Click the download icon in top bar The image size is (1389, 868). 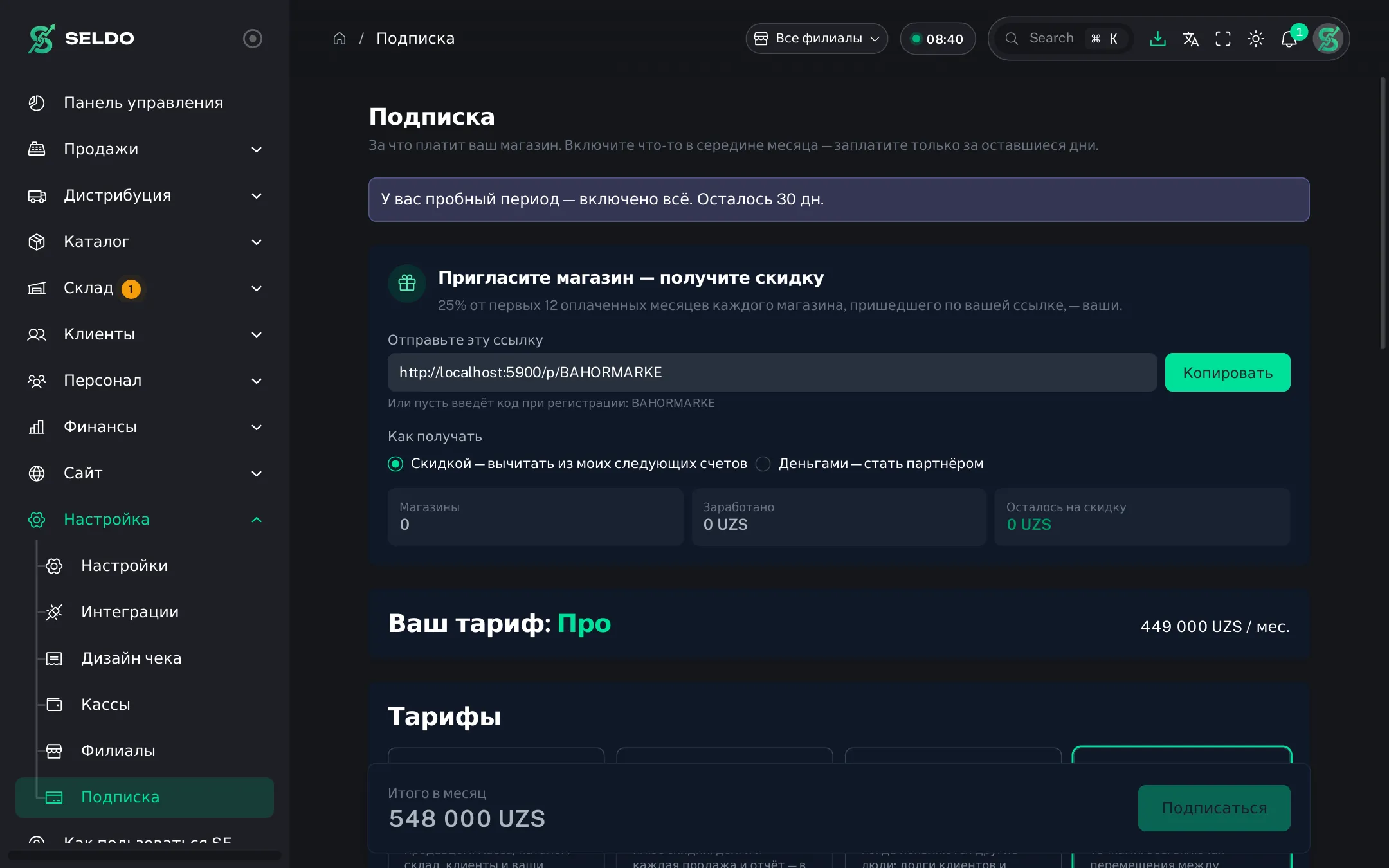coord(1157,39)
